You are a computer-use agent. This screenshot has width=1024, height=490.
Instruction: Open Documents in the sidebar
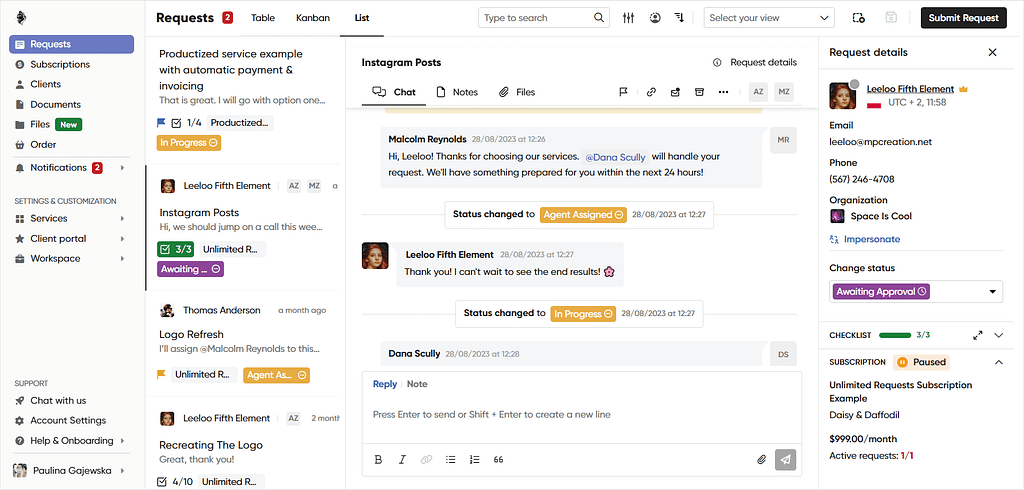click(x=56, y=105)
